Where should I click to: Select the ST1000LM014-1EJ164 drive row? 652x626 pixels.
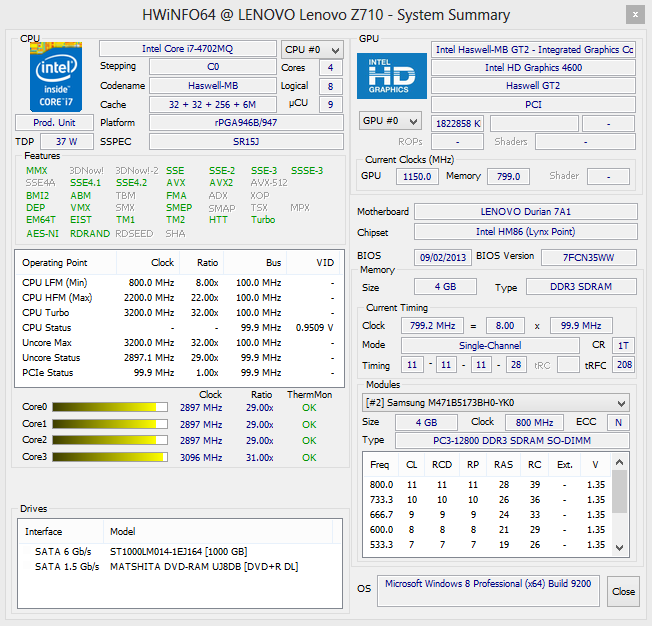coord(180,552)
